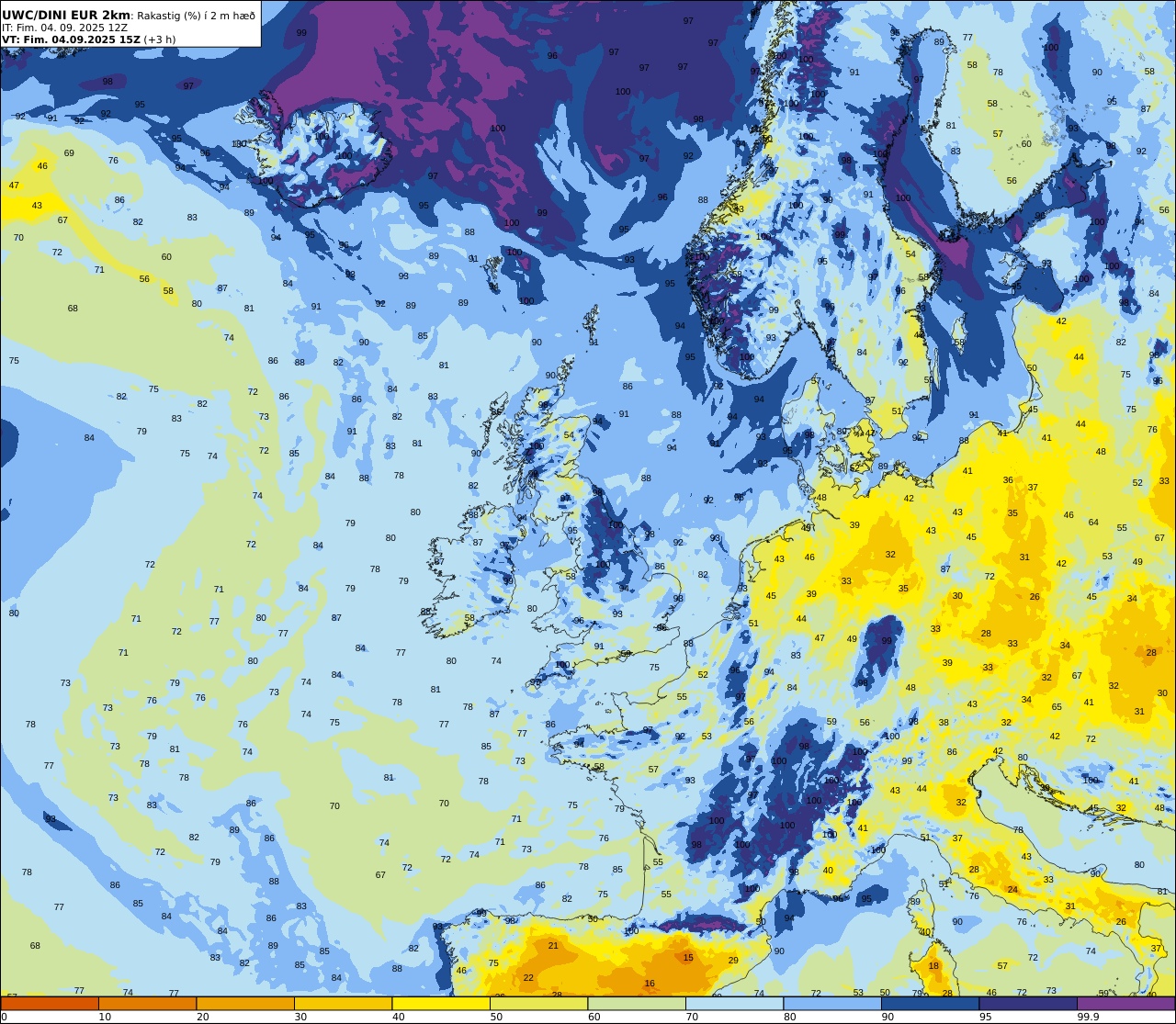Select the 30–40 amber legend band
The height and width of the screenshot is (1024, 1176).
(x=343, y=1003)
